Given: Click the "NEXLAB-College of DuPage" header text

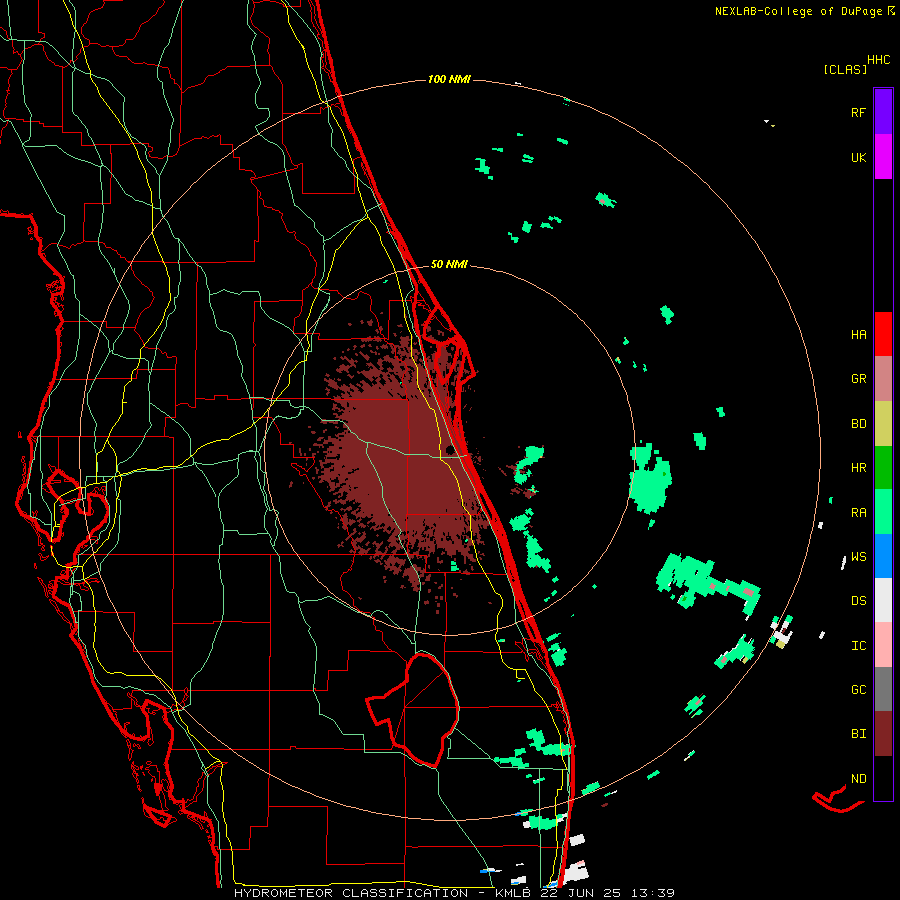Looking at the screenshot, I should coord(800,11).
